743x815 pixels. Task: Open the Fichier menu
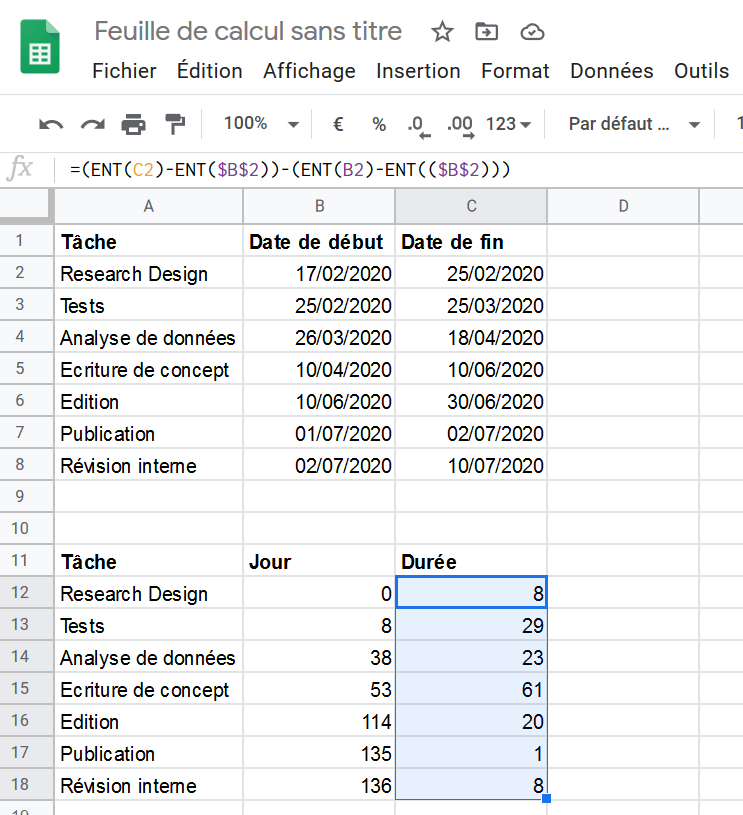pyautogui.click(x=124, y=71)
